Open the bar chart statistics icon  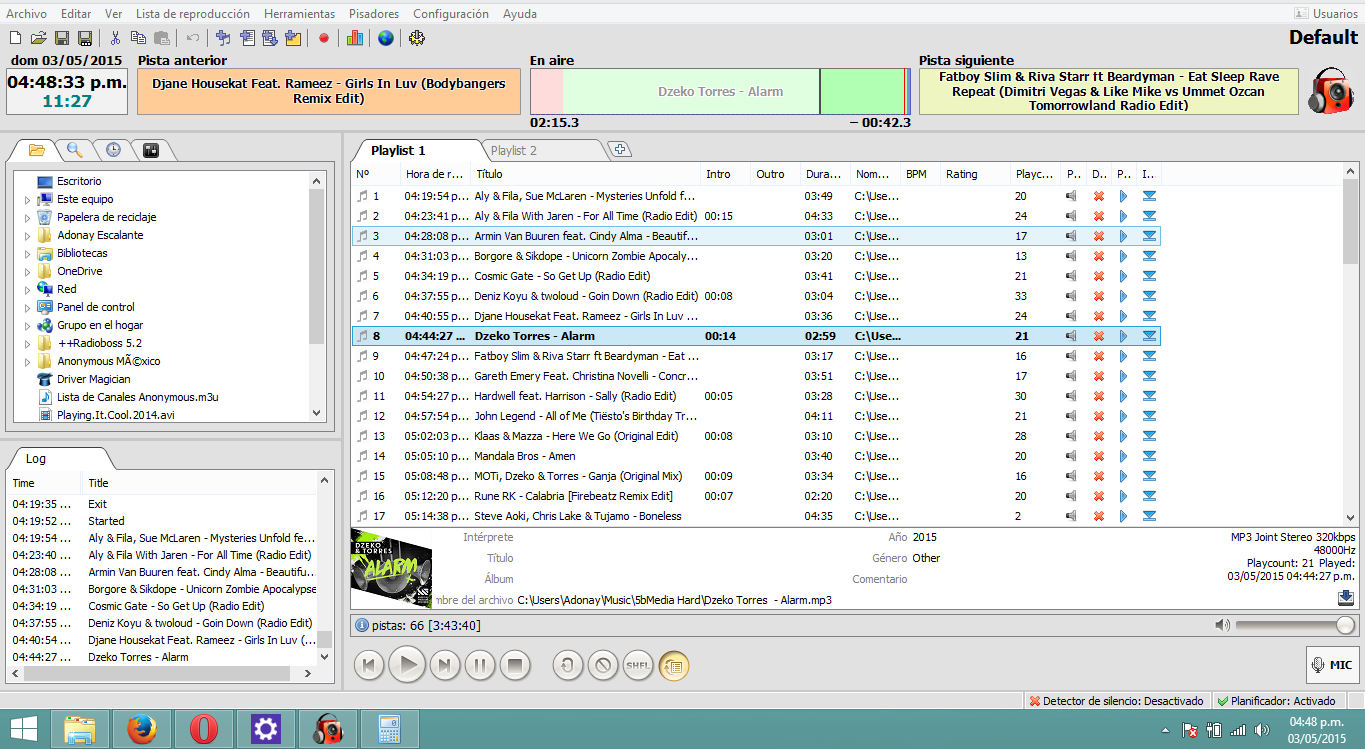[354, 38]
